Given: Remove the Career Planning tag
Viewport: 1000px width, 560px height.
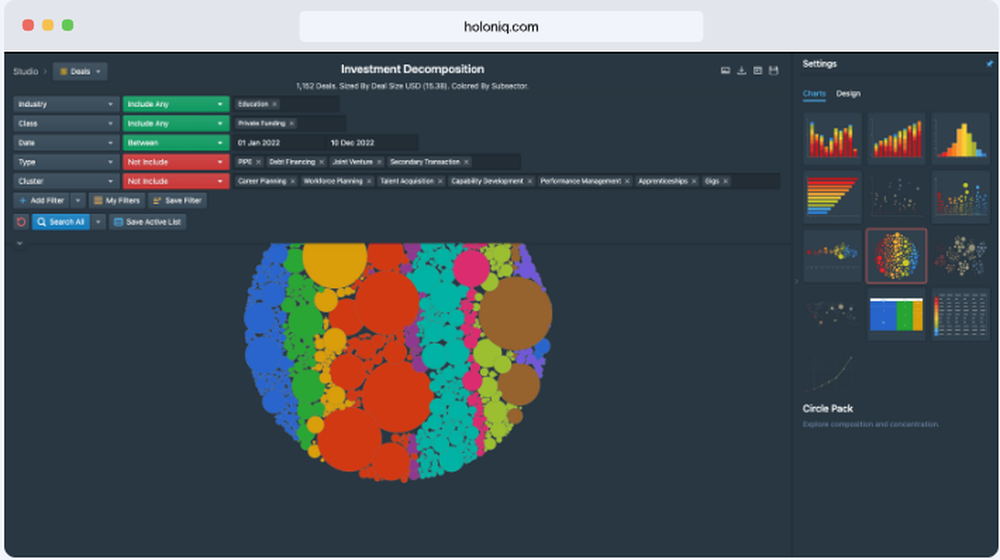Looking at the screenshot, I should [293, 181].
